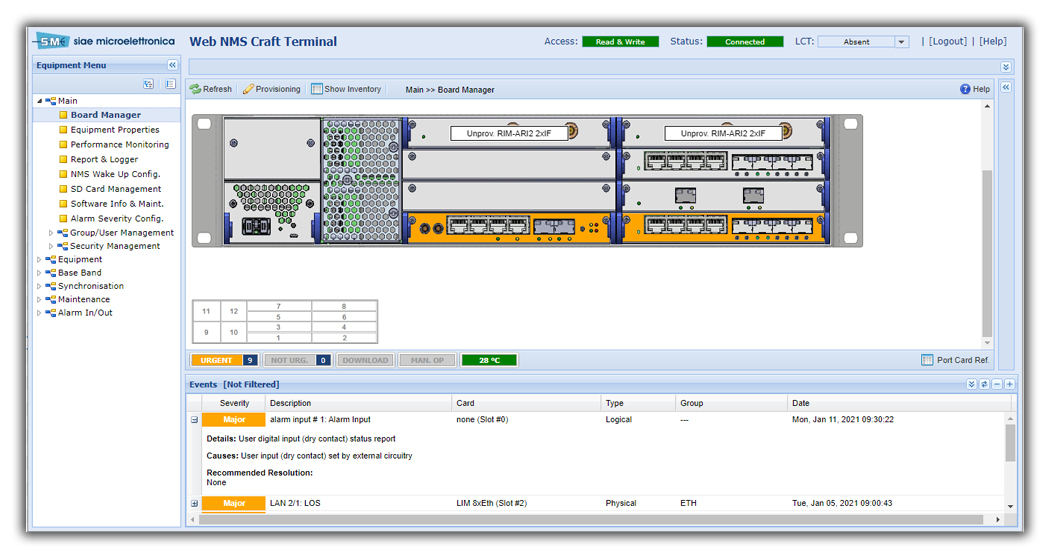This screenshot has width=1059, height=557.
Task: Click the orange bottom-left card in chassis
Action: pyautogui.click(x=511, y=228)
